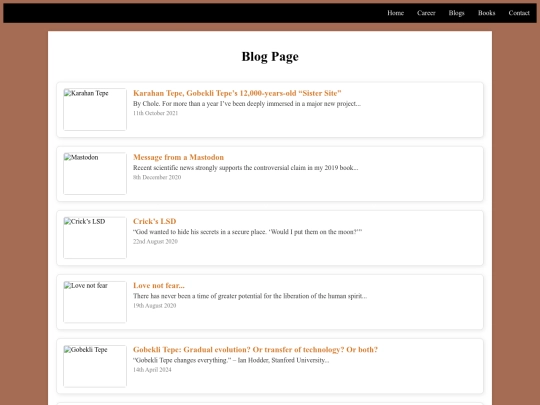Screen dimensions: 540x405
Task: Click the Contact nav link
Action: click(519, 13)
